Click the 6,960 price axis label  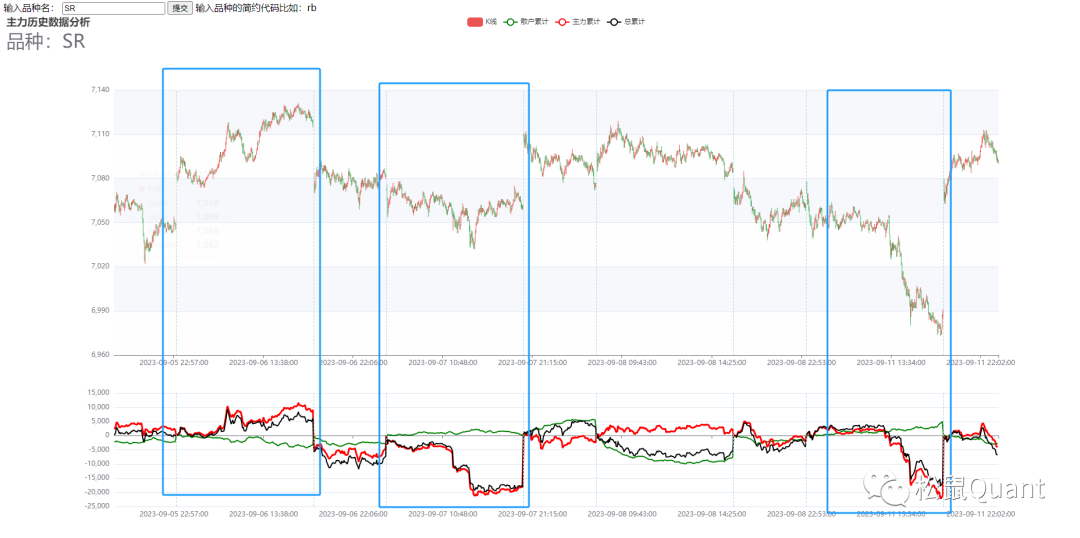click(x=99, y=355)
